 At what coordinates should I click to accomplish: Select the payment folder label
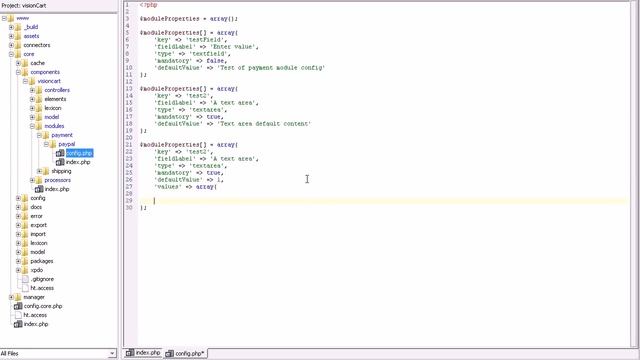point(62,135)
